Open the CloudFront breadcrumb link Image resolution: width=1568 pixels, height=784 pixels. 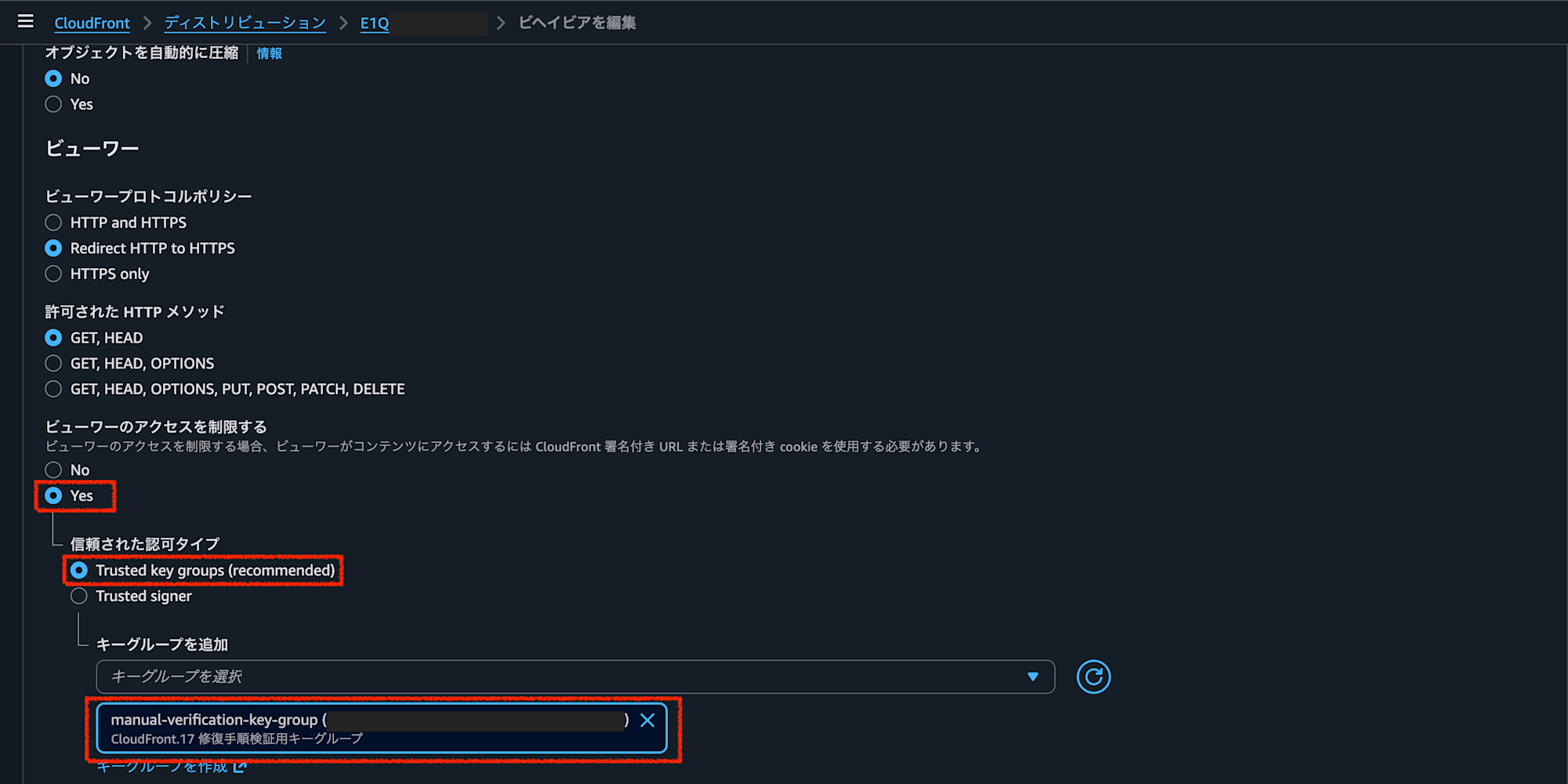pyautogui.click(x=92, y=23)
